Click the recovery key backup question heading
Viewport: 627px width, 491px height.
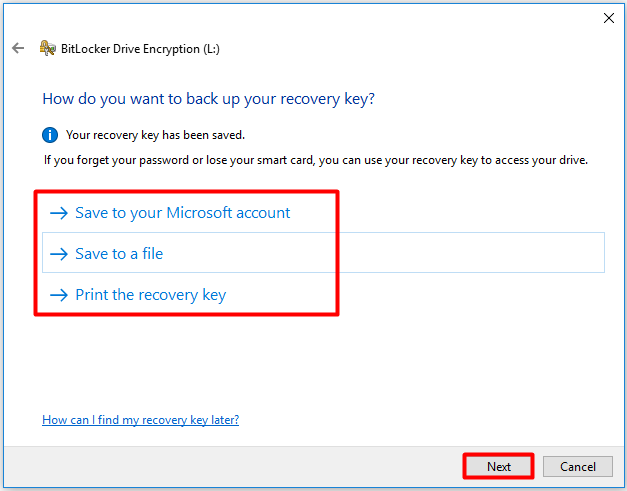click(208, 99)
